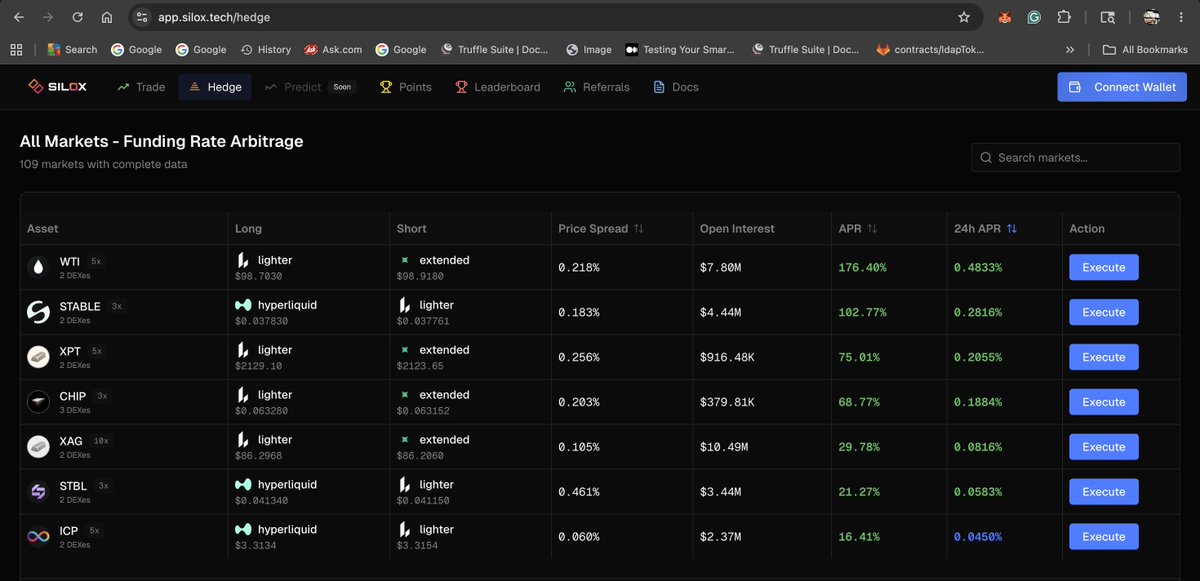Viewport: 1200px width, 581px height.
Task: Execute the XPT arbitrage trade
Action: [x=1104, y=357]
